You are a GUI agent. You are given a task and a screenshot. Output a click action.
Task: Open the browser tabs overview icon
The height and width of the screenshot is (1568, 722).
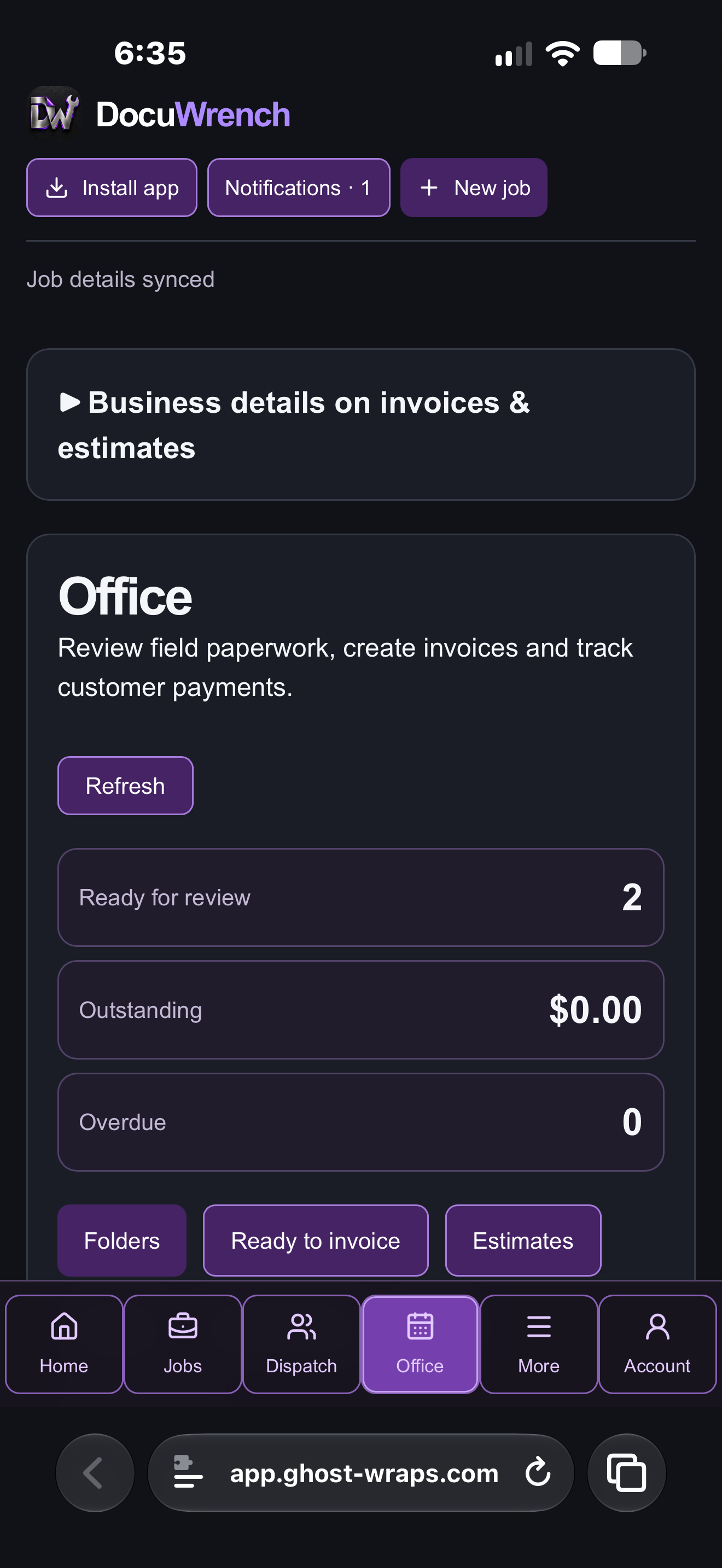626,1473
